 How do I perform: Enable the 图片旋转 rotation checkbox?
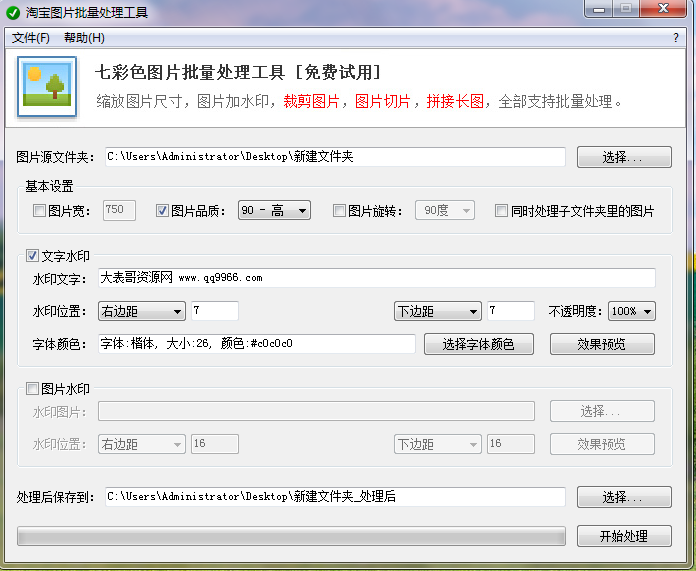point(339,211)
